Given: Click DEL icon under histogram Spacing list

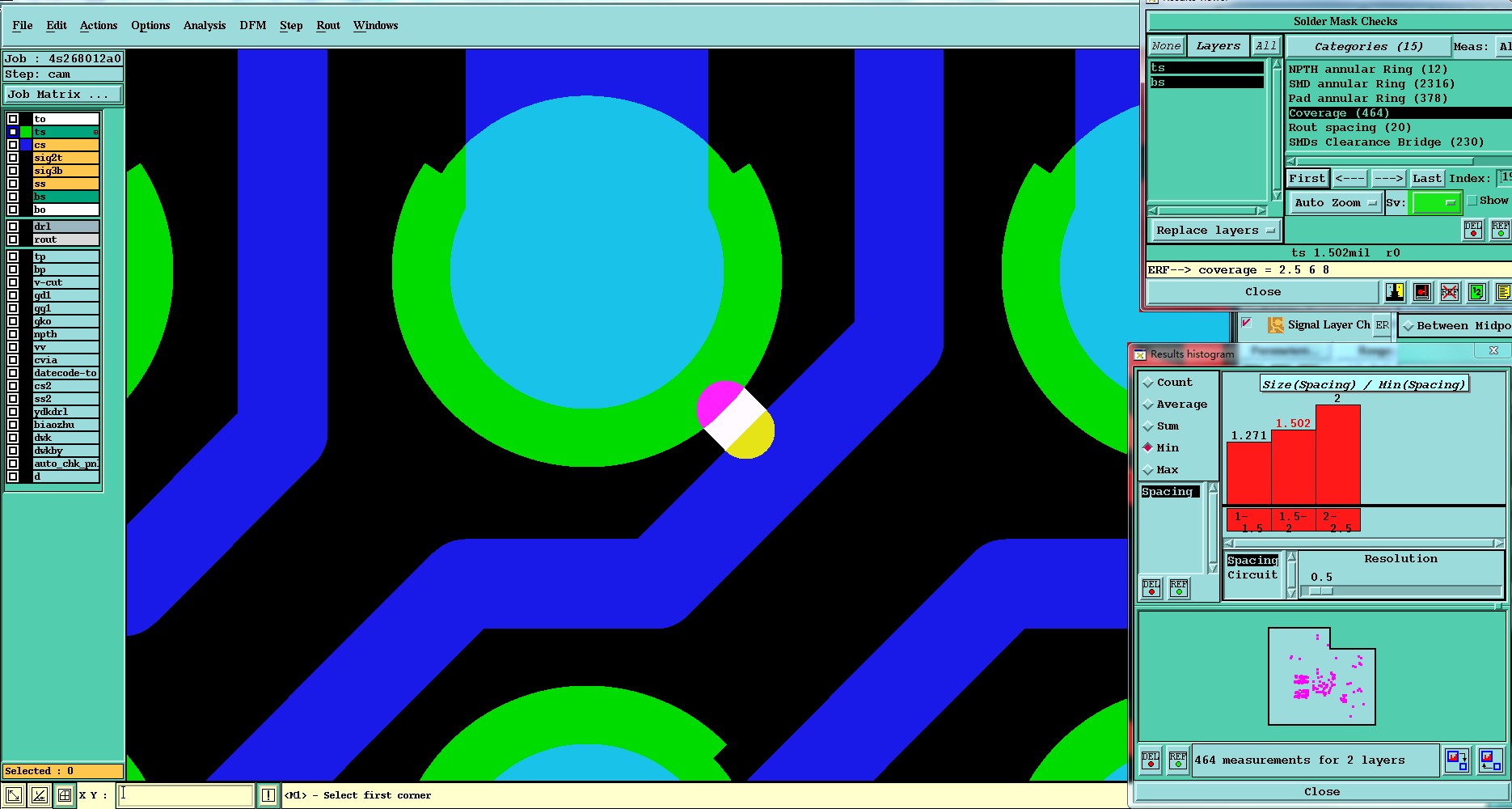Looking at the screenshot, I should [x=1151, y=588].
